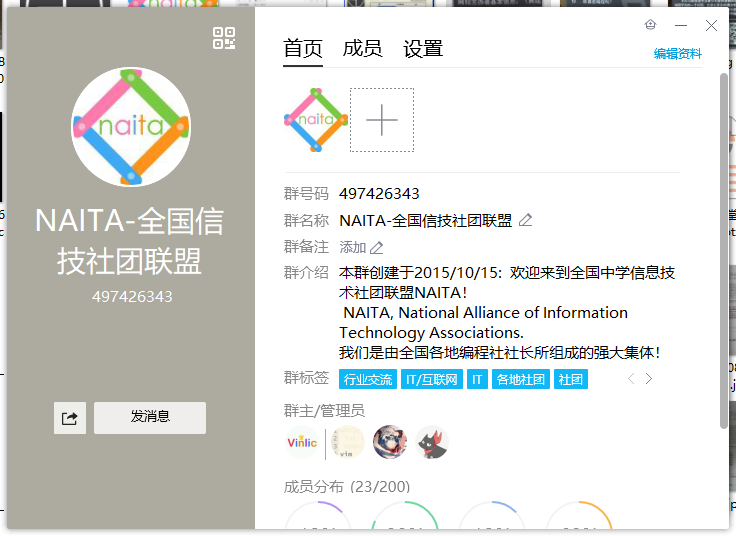
Task: Open the black cat admin avatar
Action: tap(432, 442)
